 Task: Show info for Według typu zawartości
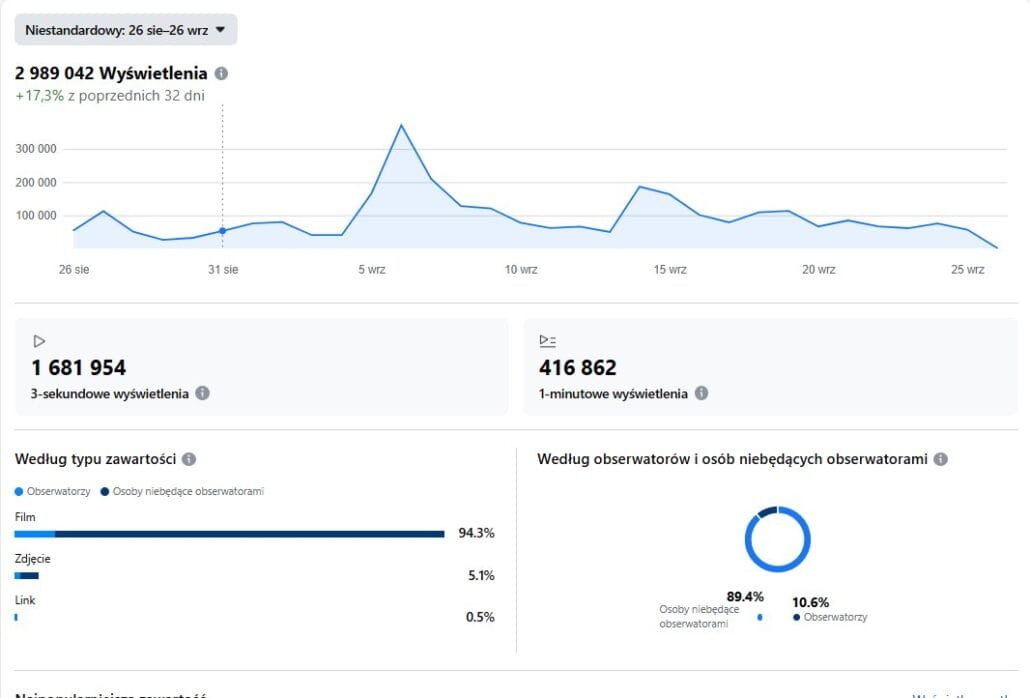[x=189, y=459]
